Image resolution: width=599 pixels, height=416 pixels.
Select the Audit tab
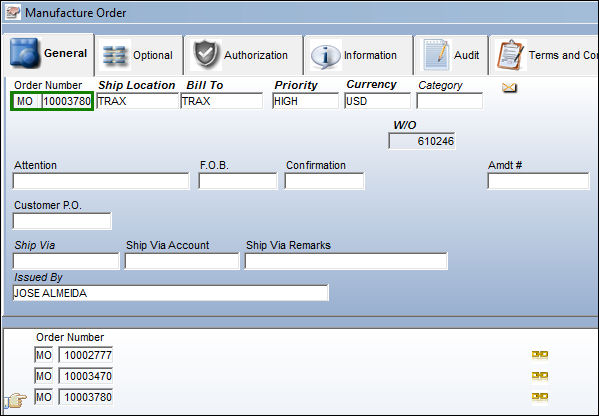coord(451,56)
